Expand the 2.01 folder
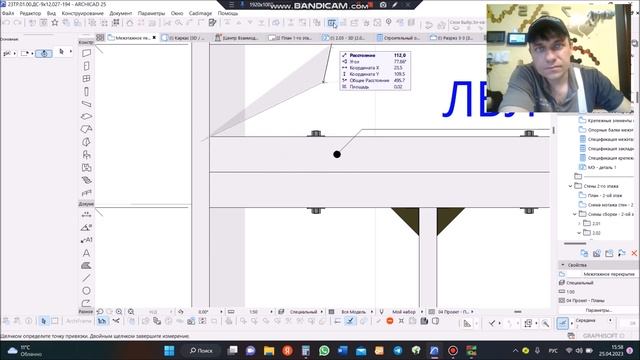Viewport: 640px width, 360px height. (x=579, y=224)
